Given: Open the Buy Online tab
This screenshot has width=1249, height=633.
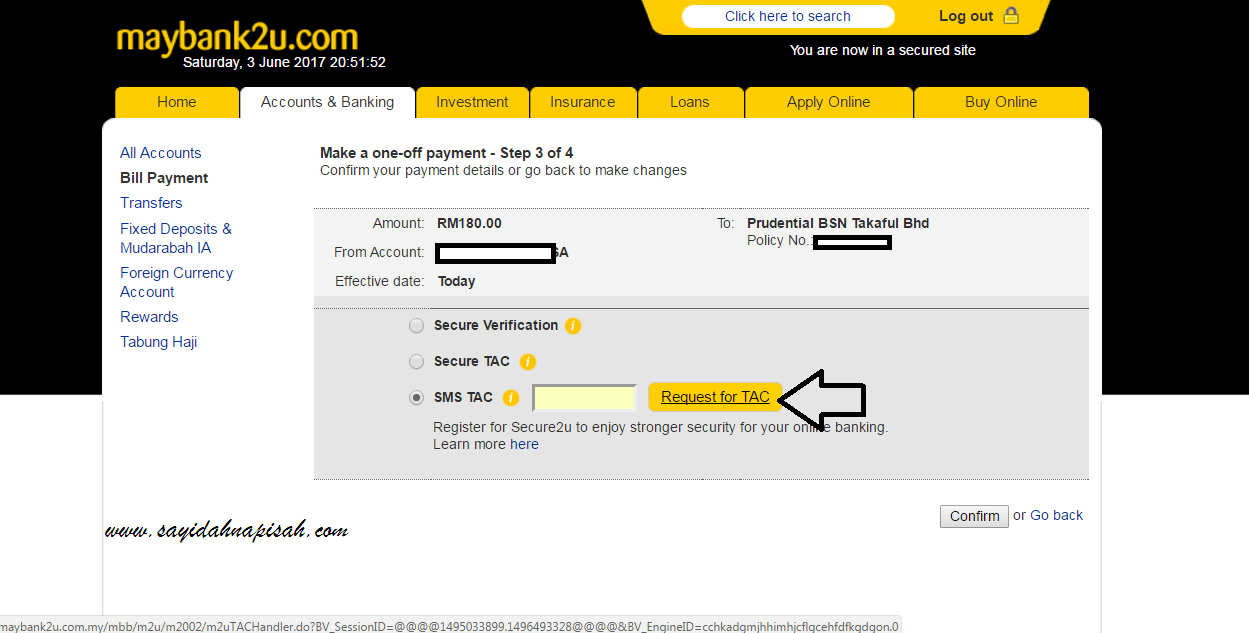Looking at the screenshot, I should (1001, 102).
